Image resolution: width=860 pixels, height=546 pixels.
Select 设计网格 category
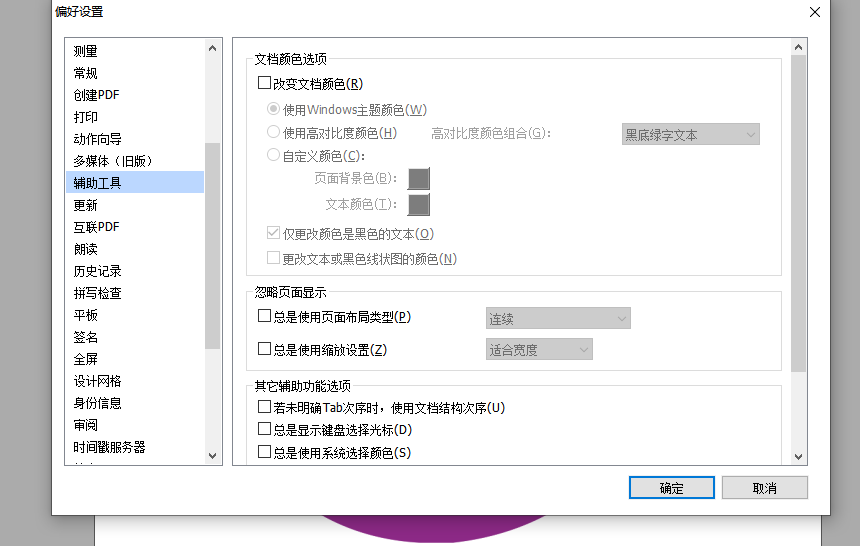[135, 381]
